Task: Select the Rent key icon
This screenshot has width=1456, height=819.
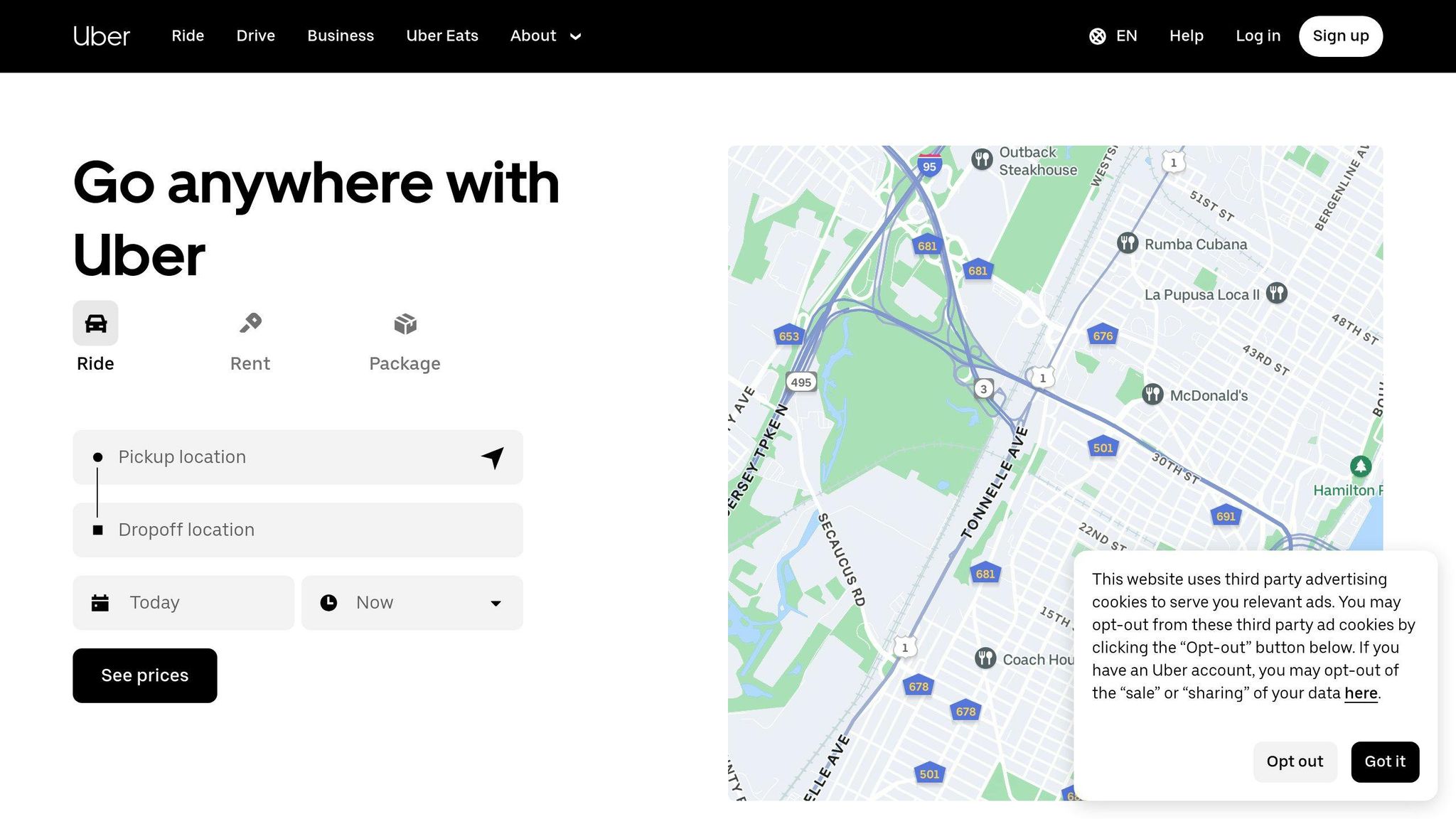Action: coord(250,323)
